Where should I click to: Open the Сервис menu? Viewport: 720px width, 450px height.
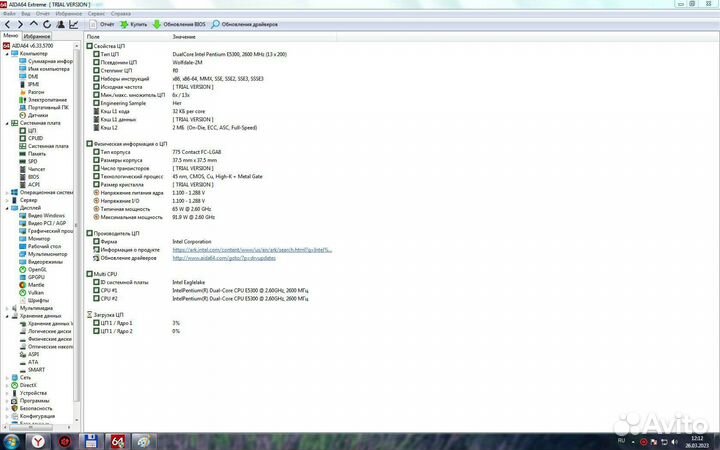96,14
